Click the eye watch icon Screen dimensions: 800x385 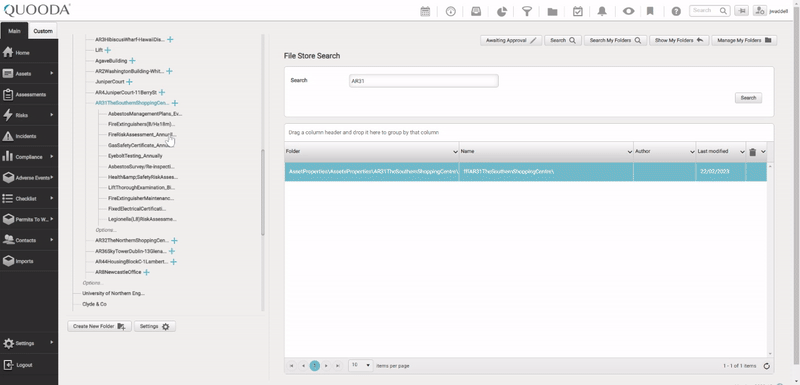(628, 11)
